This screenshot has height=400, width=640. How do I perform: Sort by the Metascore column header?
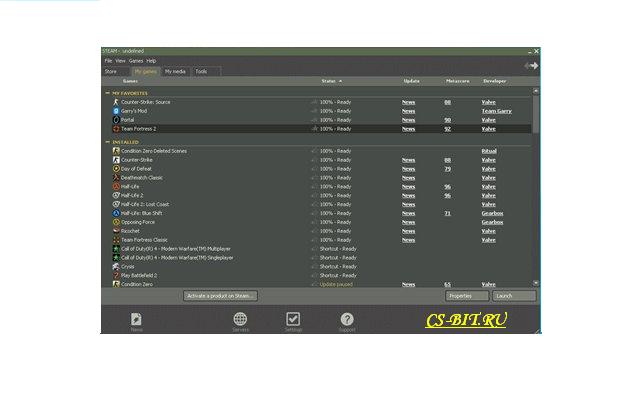click(x=458, y=81)
